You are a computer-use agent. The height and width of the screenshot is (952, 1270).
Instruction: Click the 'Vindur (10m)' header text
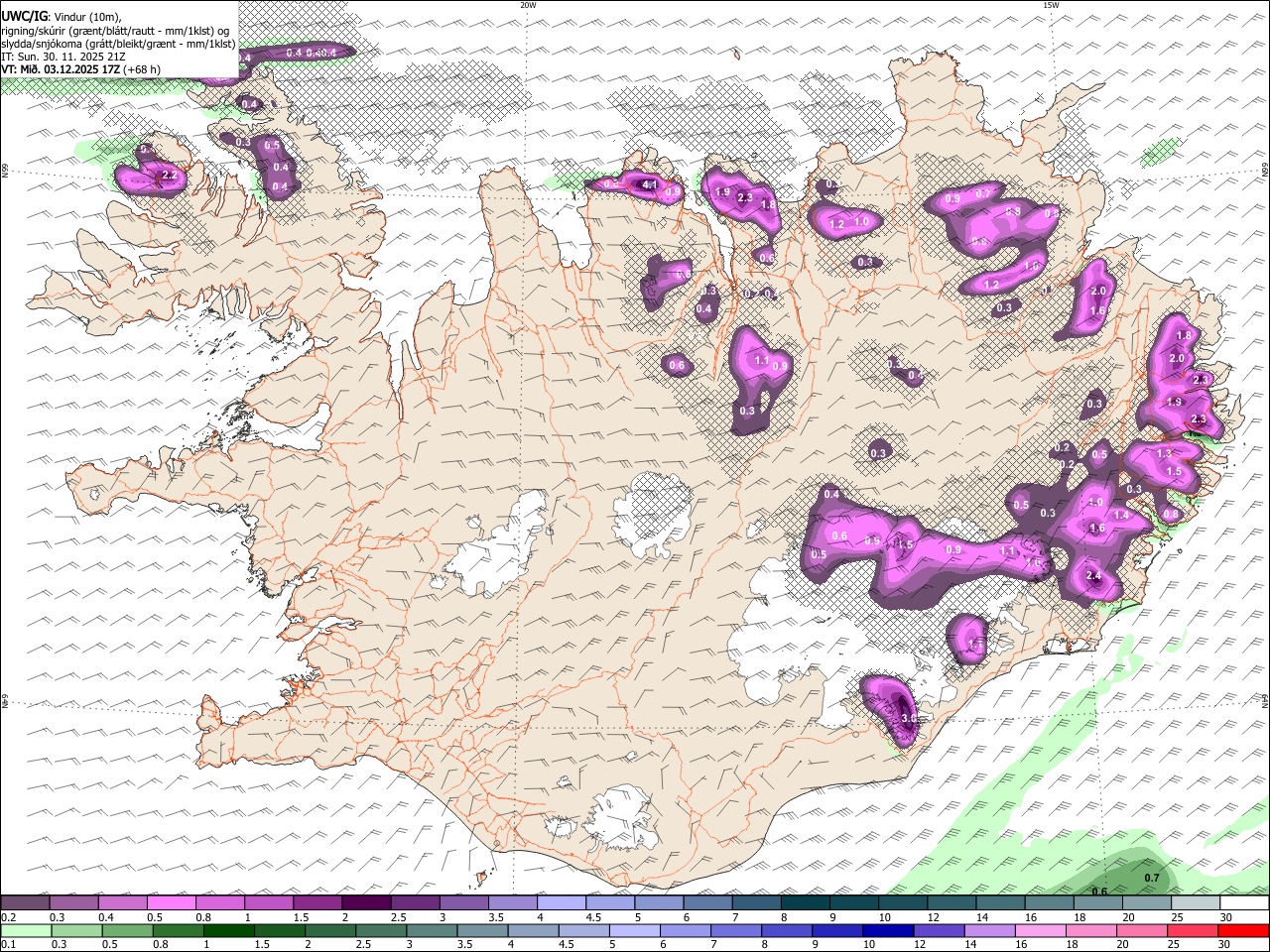[86, 17]
